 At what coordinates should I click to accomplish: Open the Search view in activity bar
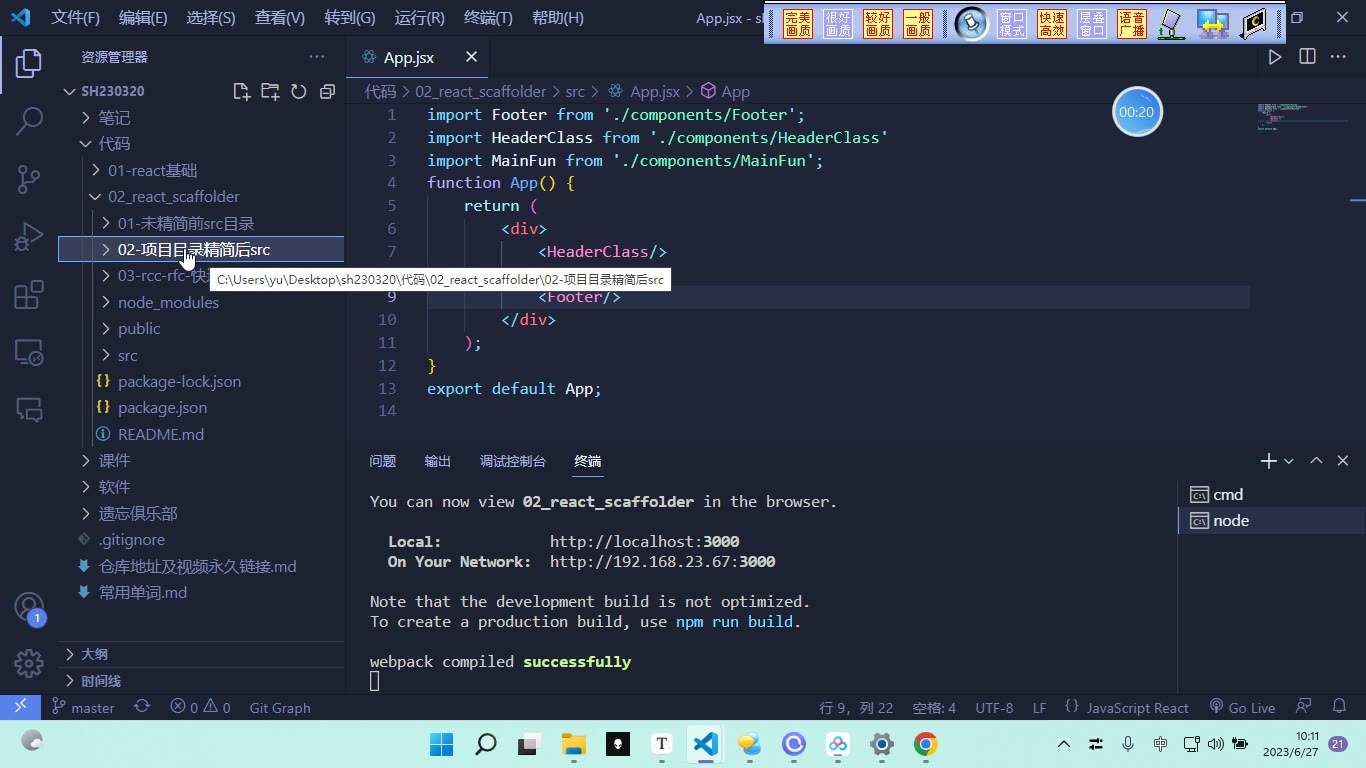tap(29, 121)
